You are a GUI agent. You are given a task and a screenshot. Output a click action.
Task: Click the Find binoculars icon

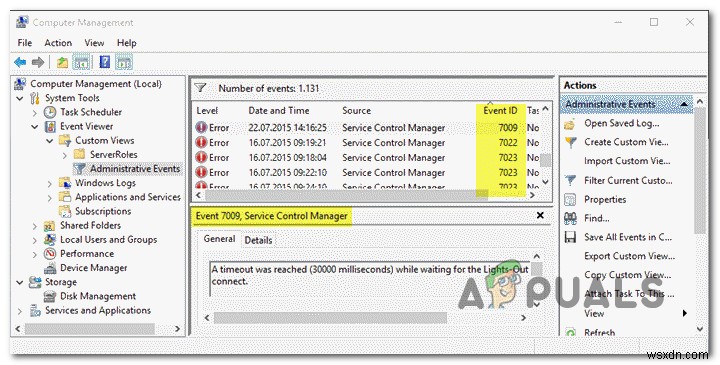tap(570, 218)
